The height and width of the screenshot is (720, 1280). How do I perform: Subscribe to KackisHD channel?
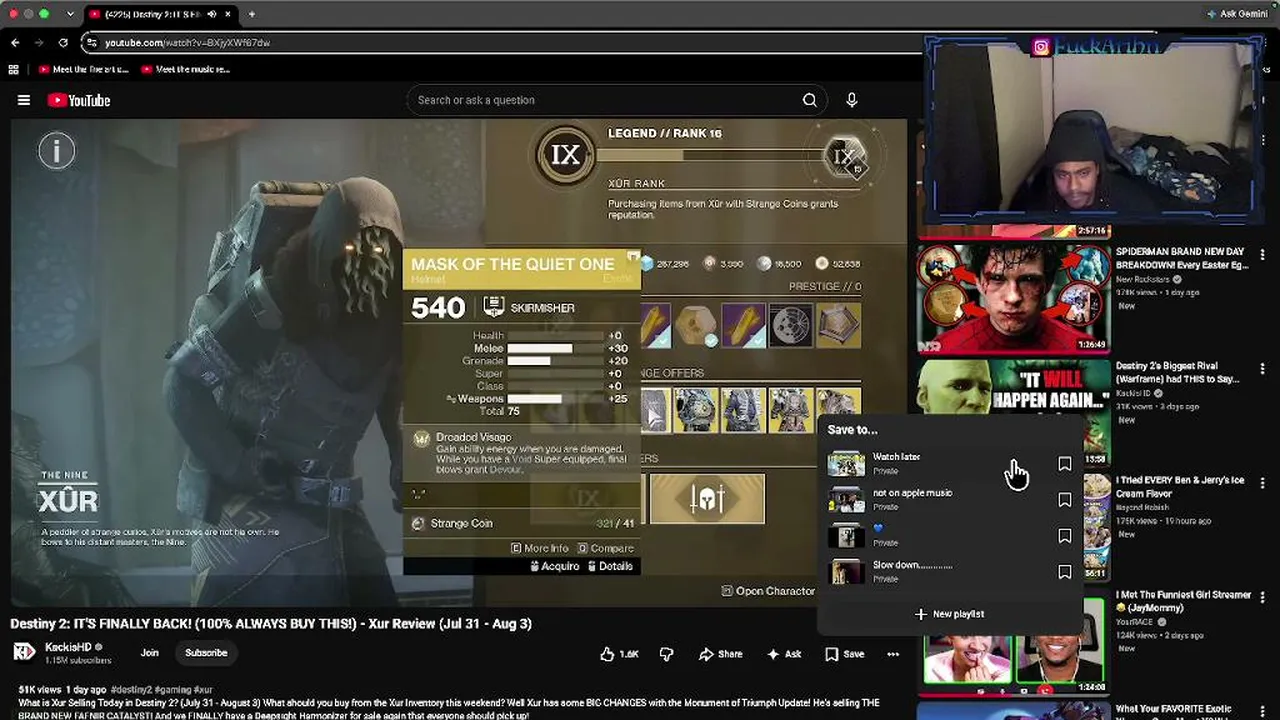point(206,653)
